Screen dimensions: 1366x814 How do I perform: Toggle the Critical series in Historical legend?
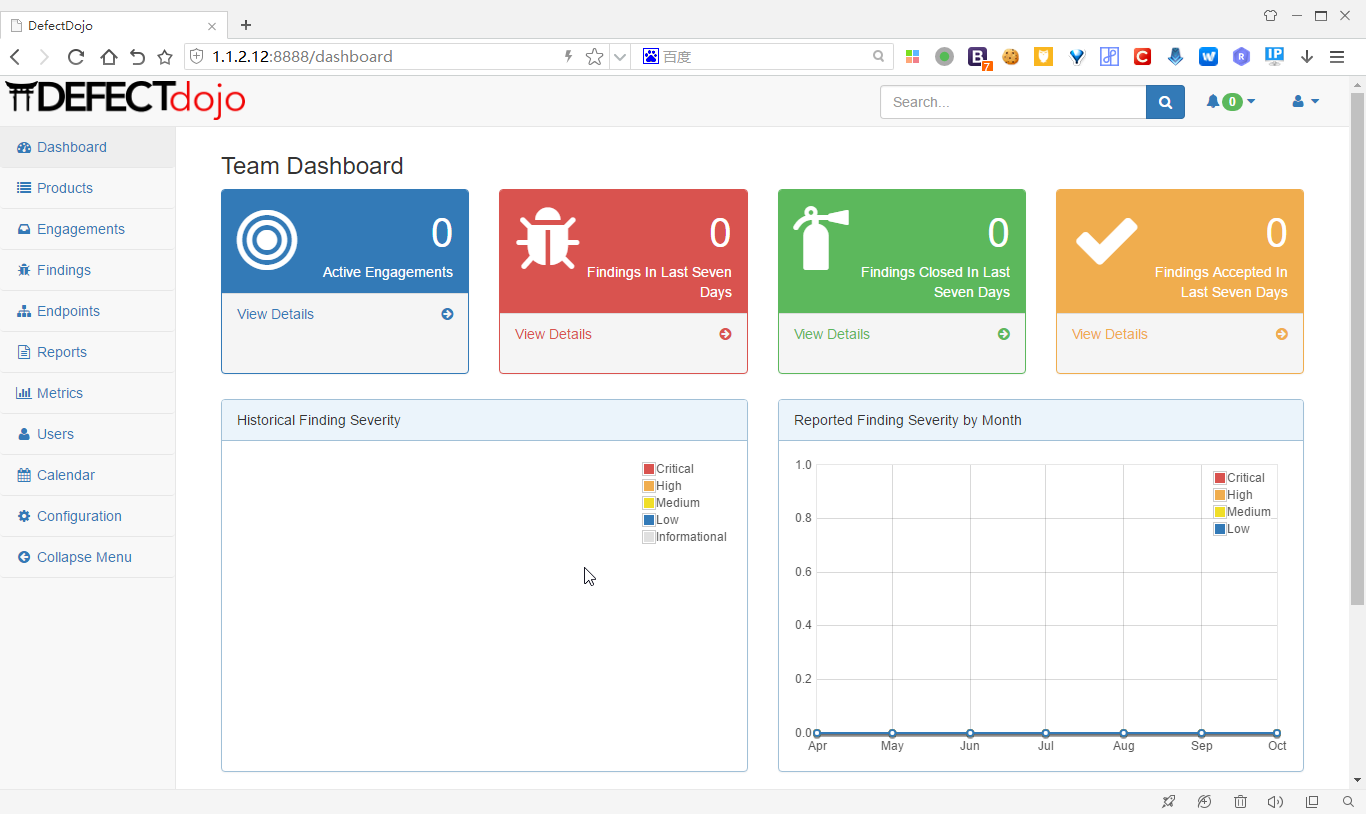pos(649,469)
